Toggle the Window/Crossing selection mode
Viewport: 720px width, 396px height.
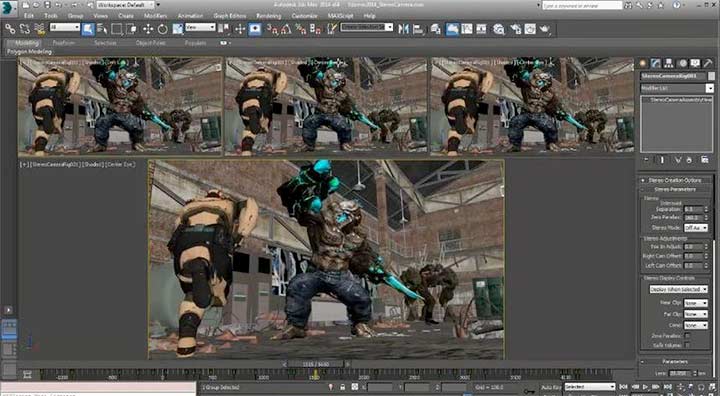132,29
